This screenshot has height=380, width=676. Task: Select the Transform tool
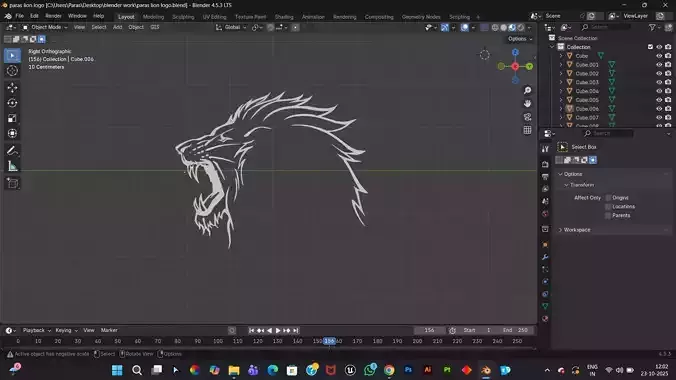[x=12, y=133]
